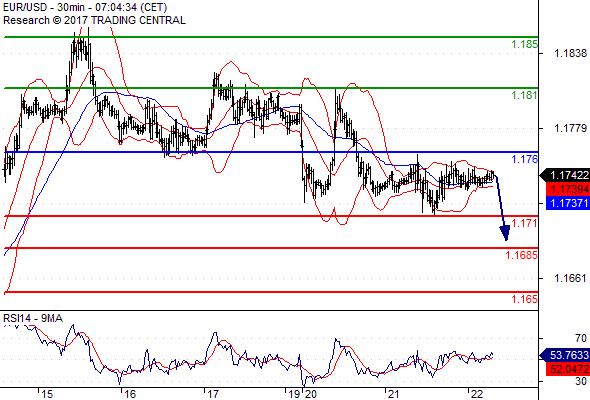590x400 pixels.
Task: Click the green 1.181 resistance label
Action: click(525, 95)
